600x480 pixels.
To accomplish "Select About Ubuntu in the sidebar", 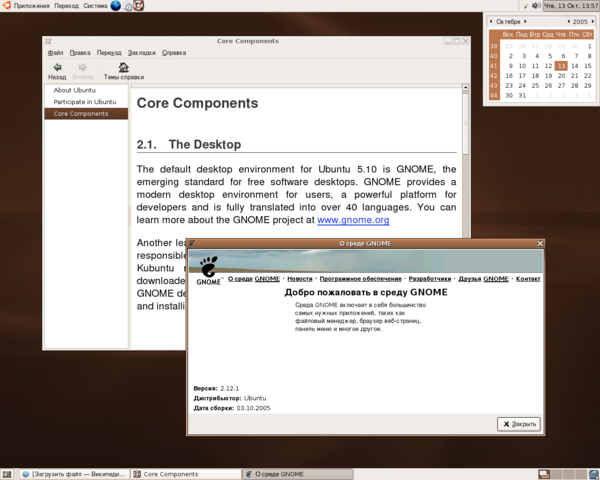I will click(75, 90).
